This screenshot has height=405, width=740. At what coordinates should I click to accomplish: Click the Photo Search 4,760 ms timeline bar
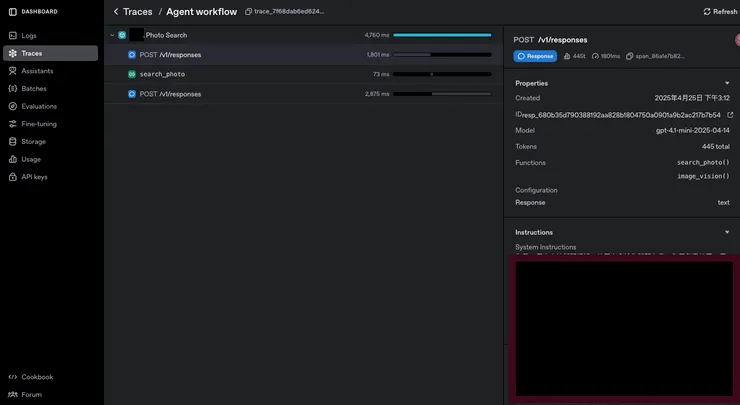coord(442,35)
